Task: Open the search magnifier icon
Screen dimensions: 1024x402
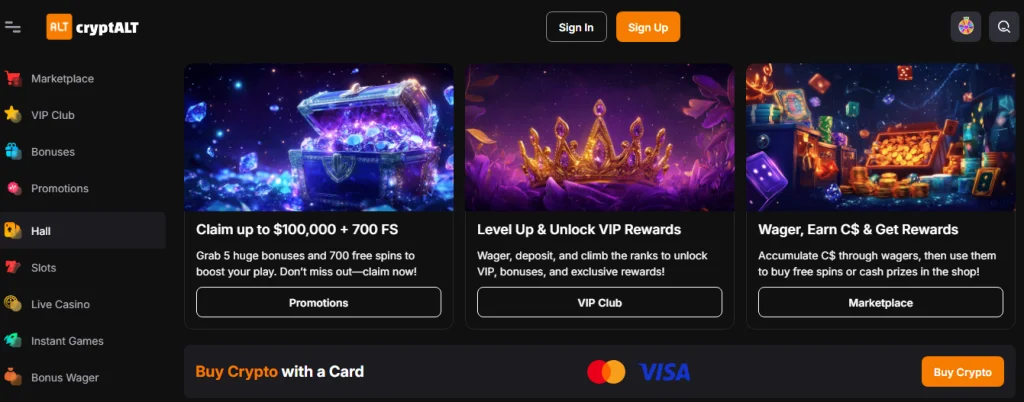Action: tap(1003, 27)
